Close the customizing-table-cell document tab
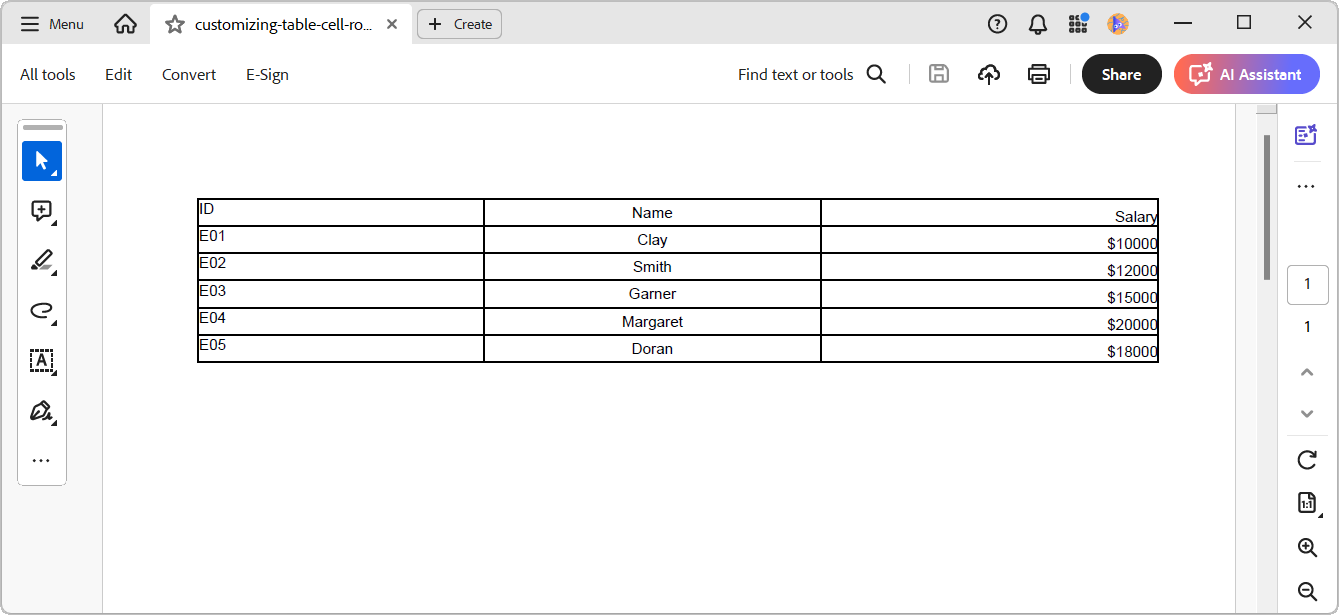Viewport: 1339px width, 615px height. coord(394,24)
